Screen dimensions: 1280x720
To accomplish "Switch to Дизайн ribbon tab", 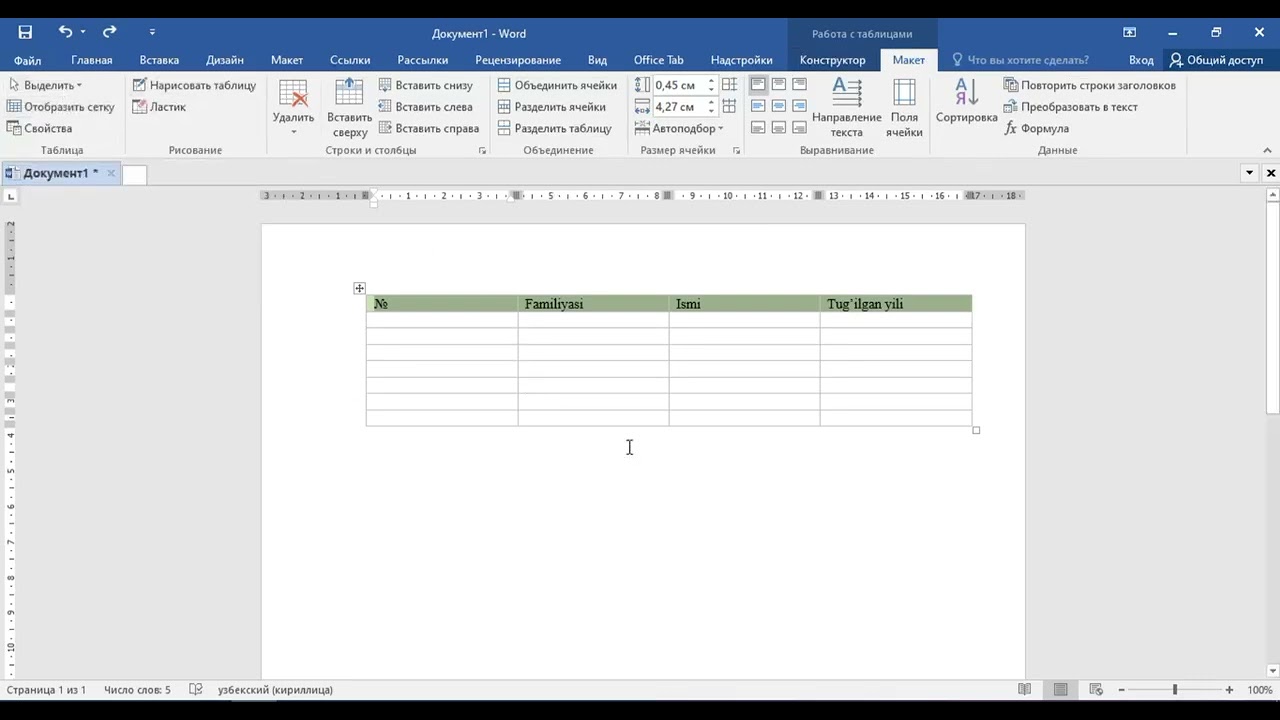I will click(x=225, y=60).
